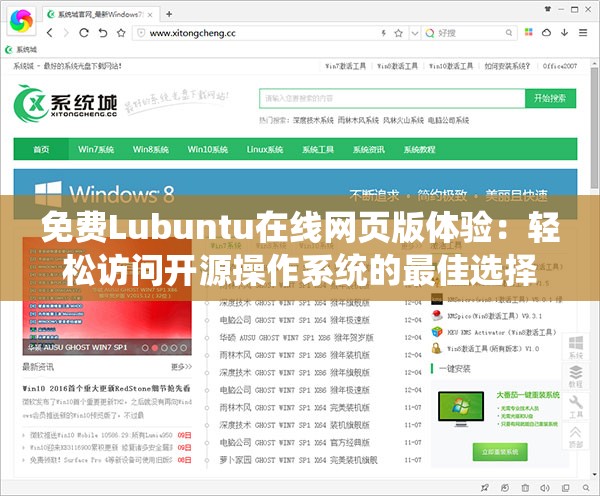Click the 立即重装系统 green button

coord(500,452)
